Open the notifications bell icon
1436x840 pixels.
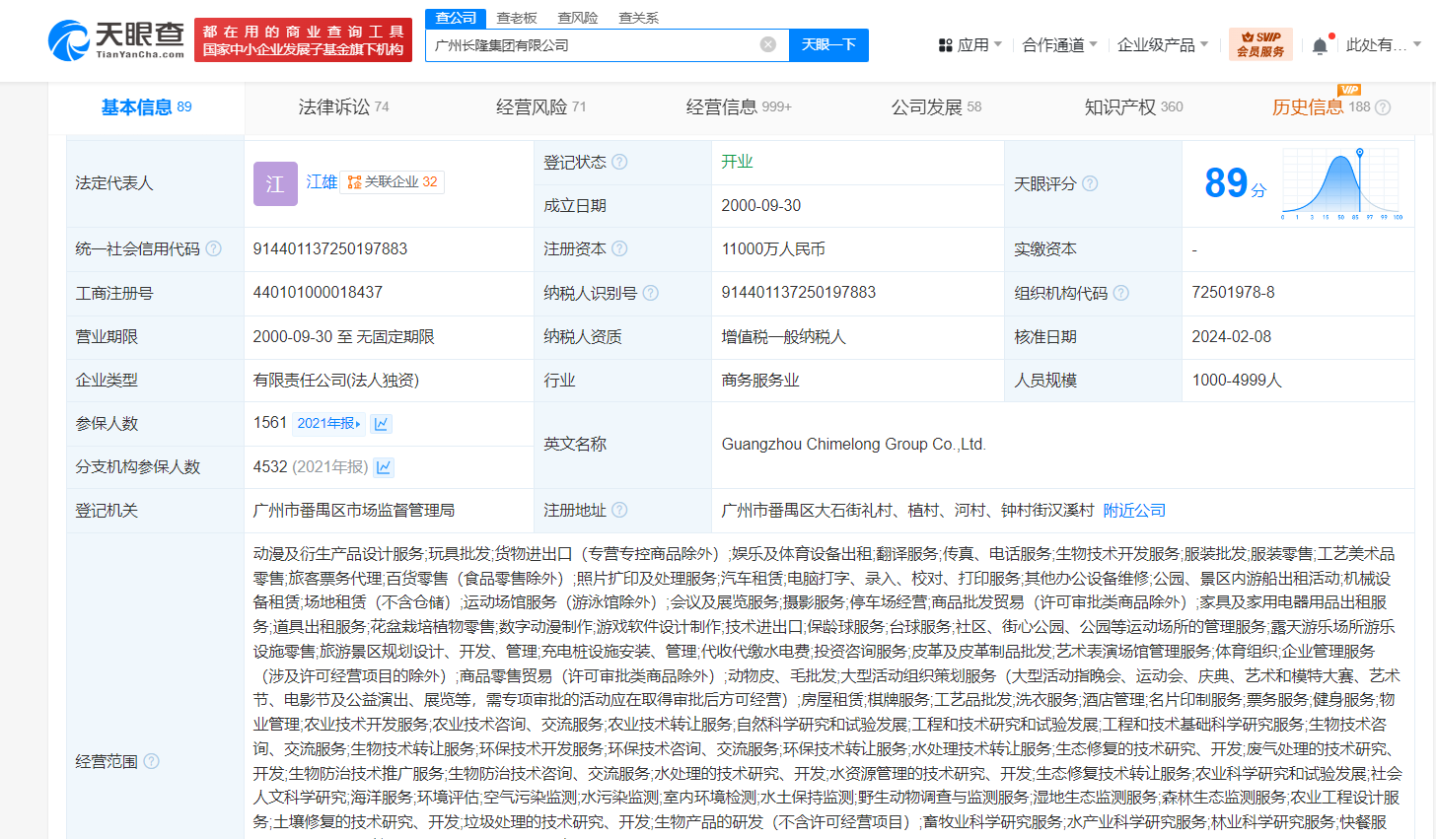[x=1320, y=45]
